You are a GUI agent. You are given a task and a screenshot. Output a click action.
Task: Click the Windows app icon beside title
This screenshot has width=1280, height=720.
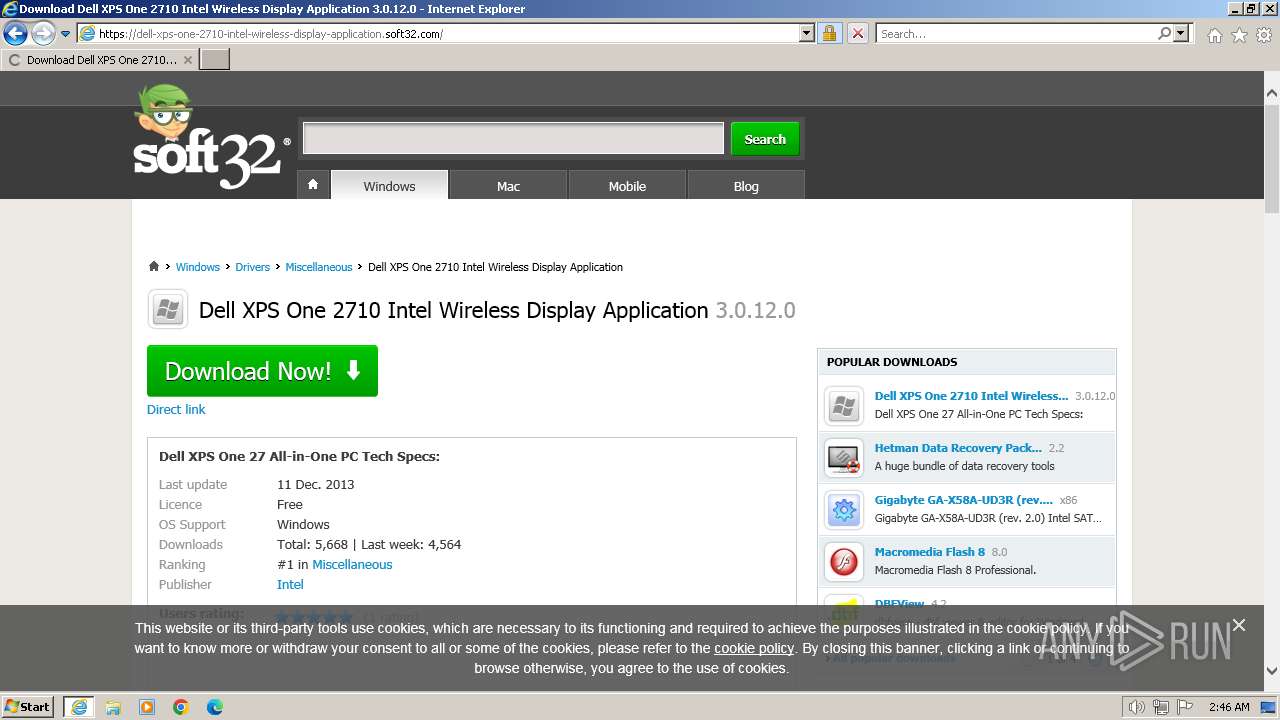tap(168, 310)
